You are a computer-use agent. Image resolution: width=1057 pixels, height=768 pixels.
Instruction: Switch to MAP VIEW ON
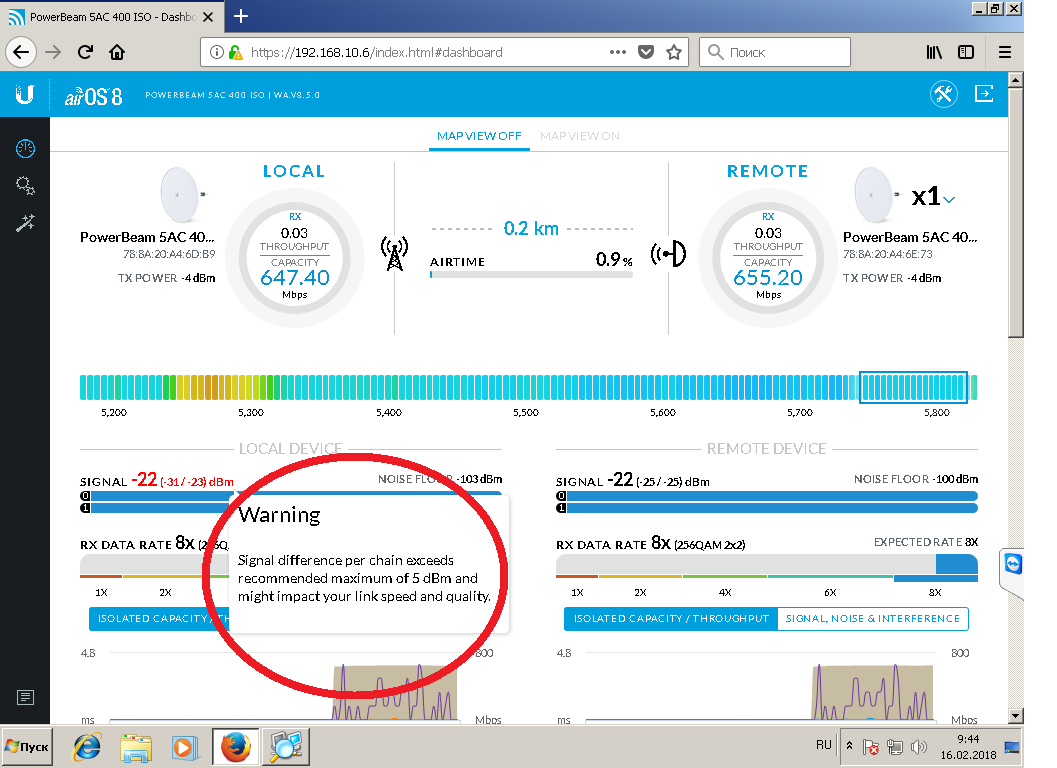[580, 136]
